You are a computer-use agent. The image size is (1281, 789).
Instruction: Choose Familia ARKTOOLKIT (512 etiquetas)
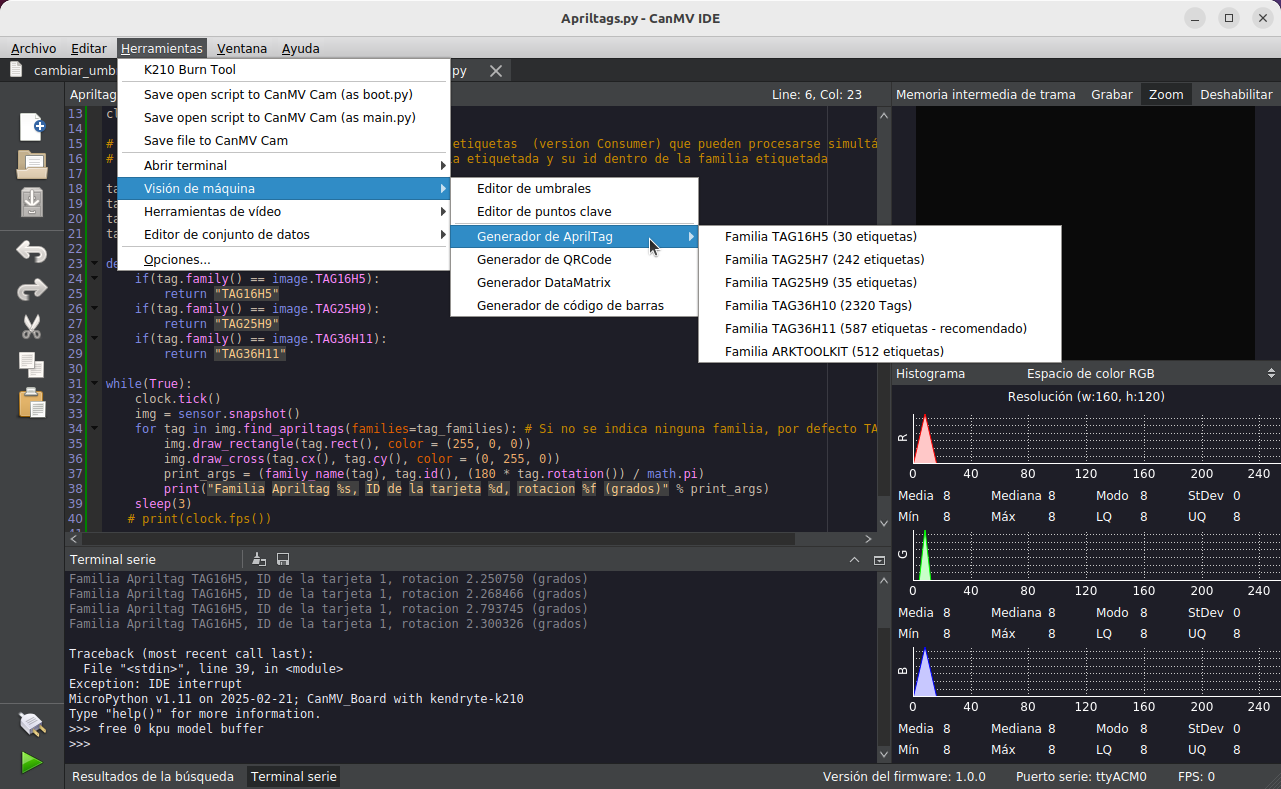[880, 351]
